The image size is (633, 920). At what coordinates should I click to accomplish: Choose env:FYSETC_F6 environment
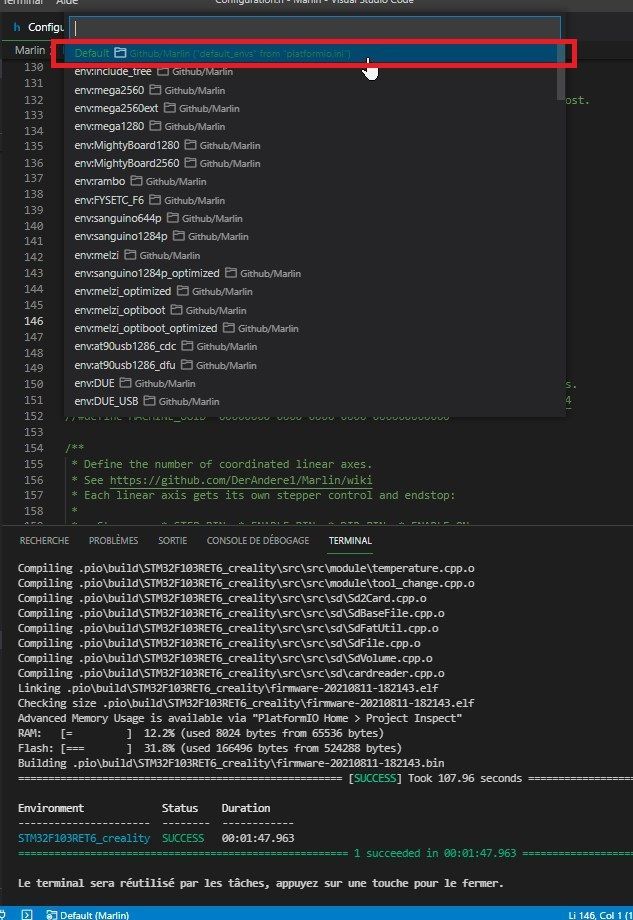[x=314, y=200]
